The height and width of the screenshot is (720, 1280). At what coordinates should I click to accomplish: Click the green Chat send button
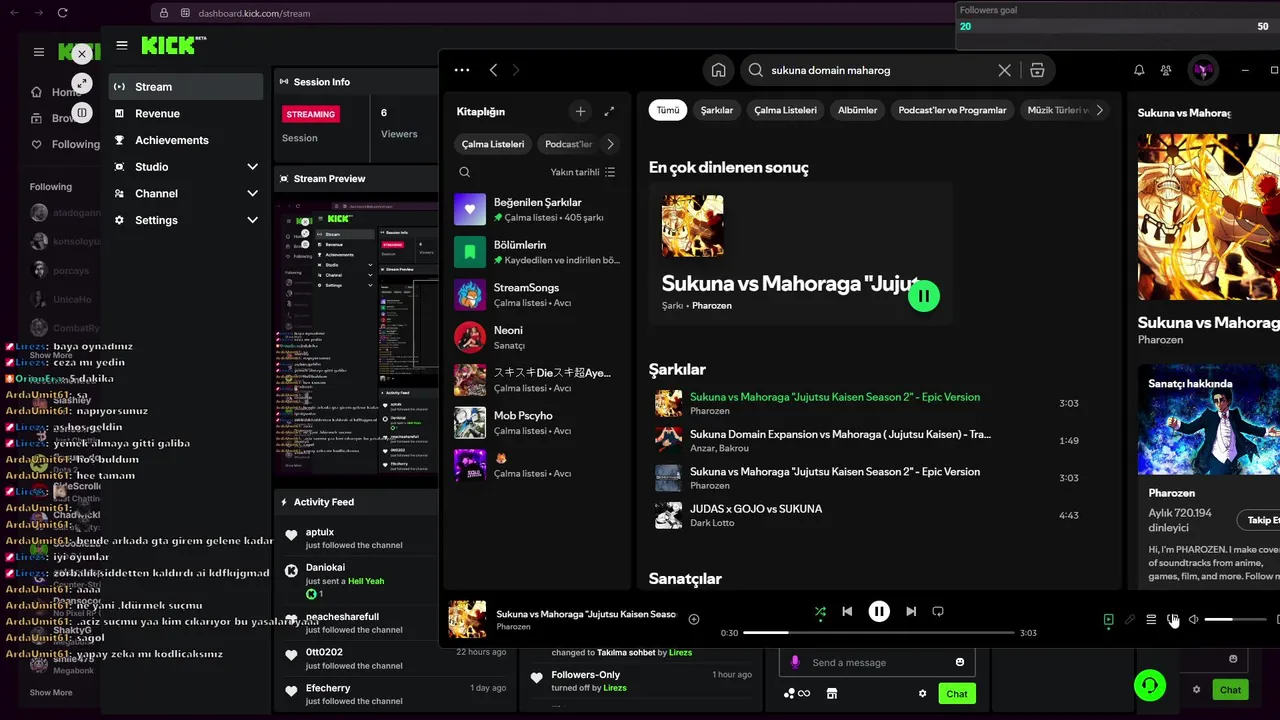[957, 693]
